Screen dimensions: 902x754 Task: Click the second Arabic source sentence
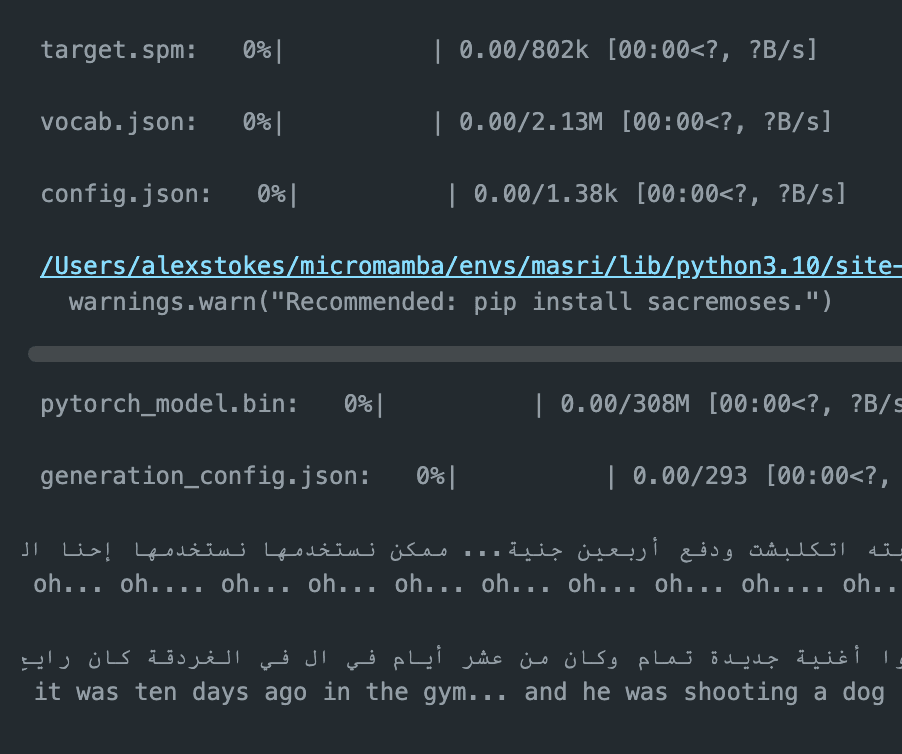click(x=460, y=658)
